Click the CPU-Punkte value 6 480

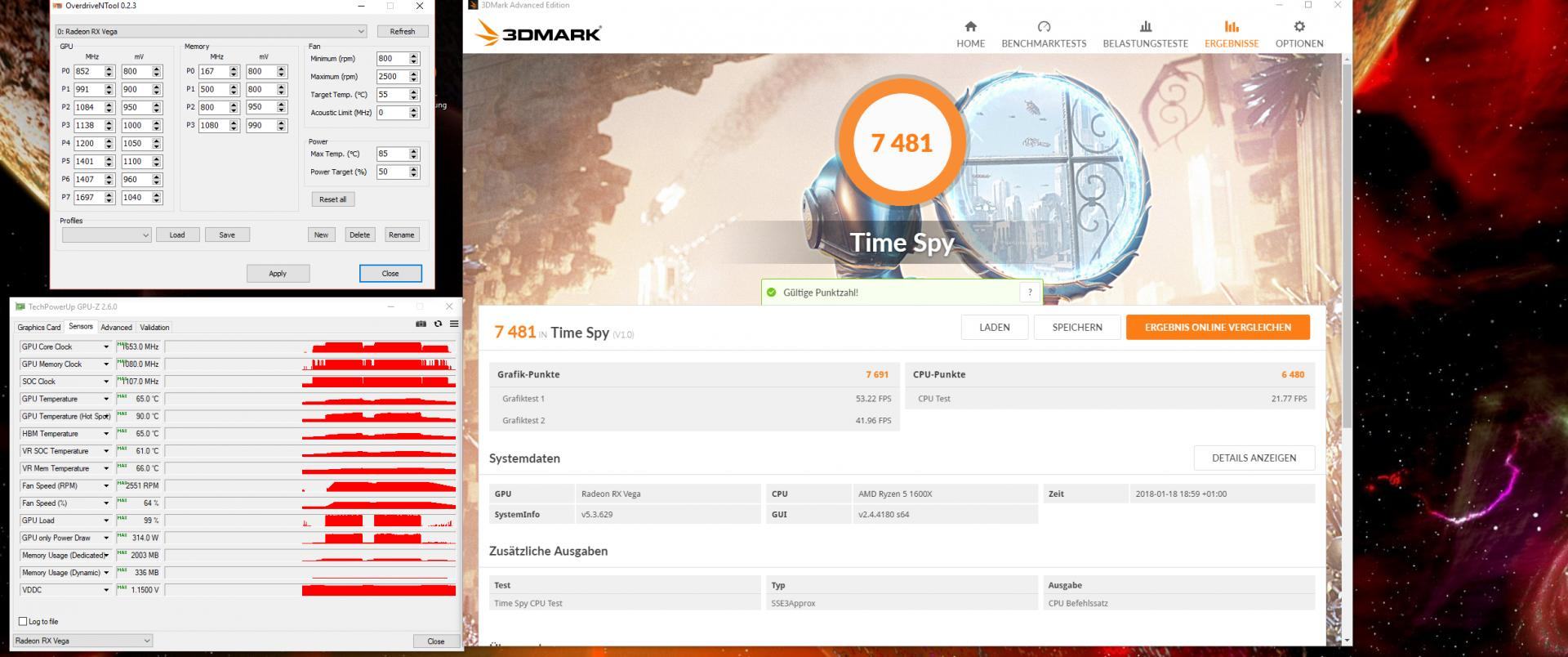(x=1293, y=374)
